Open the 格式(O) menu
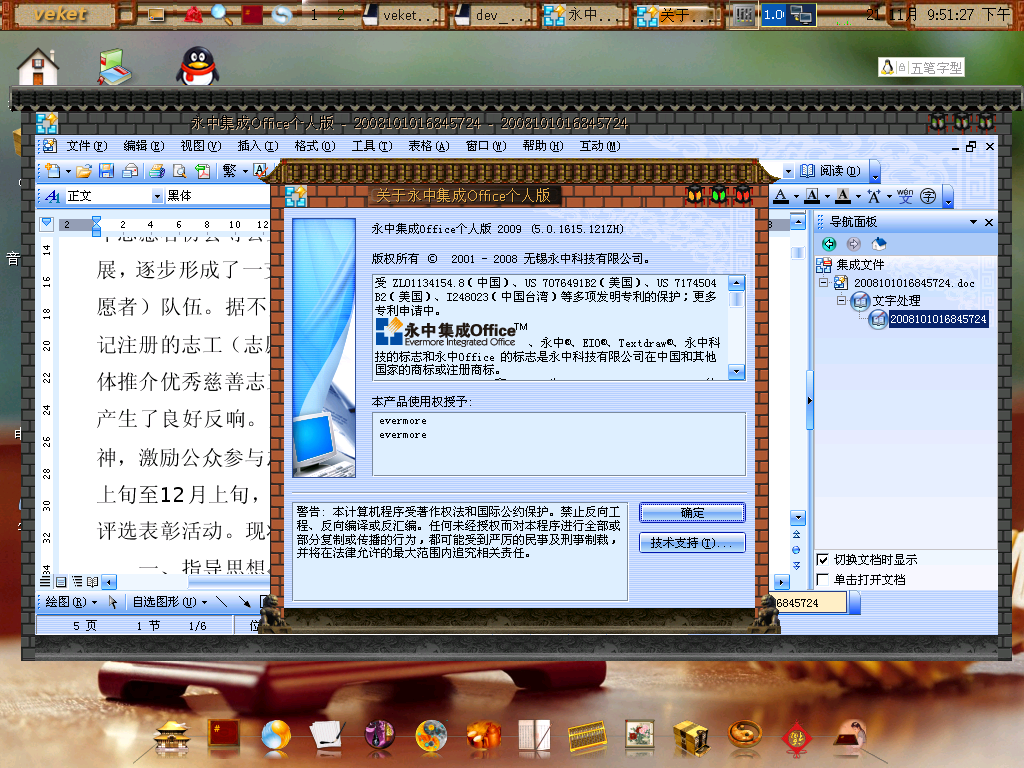The width and height of the screenshot is (1024, 768). pyautogui.click(x=314, y=146)
